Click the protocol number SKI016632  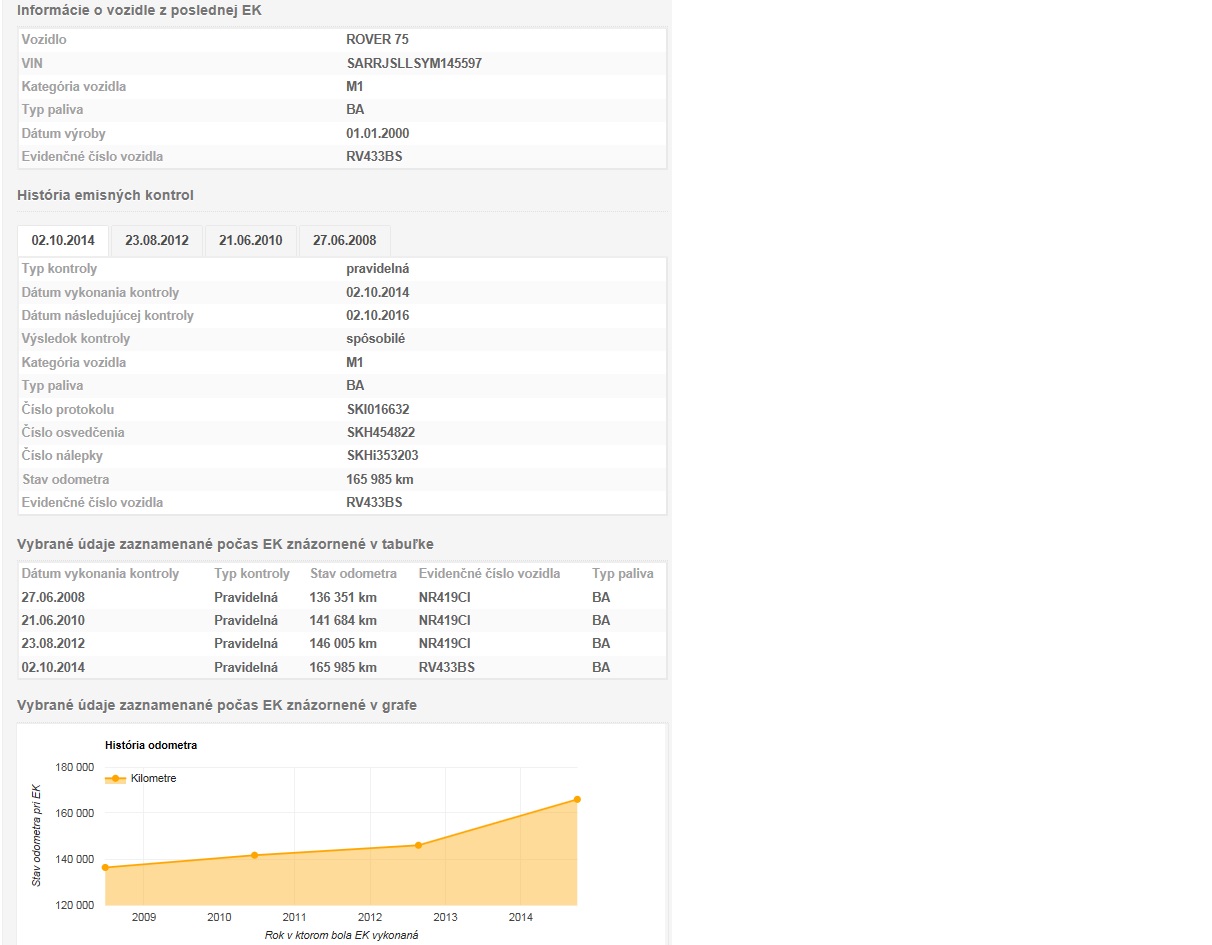point(377,409)
